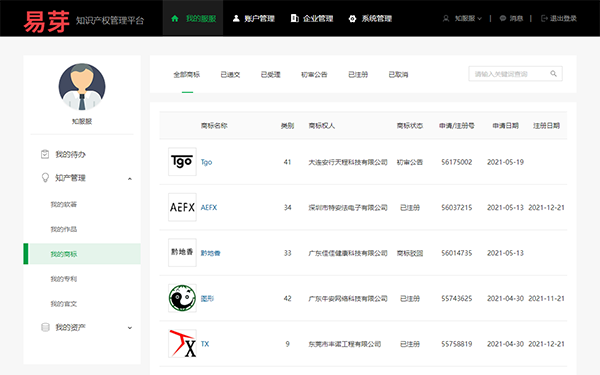
Task: Open the panda yin-yang trademark thumbnail
Action: (x=182, y=298)
